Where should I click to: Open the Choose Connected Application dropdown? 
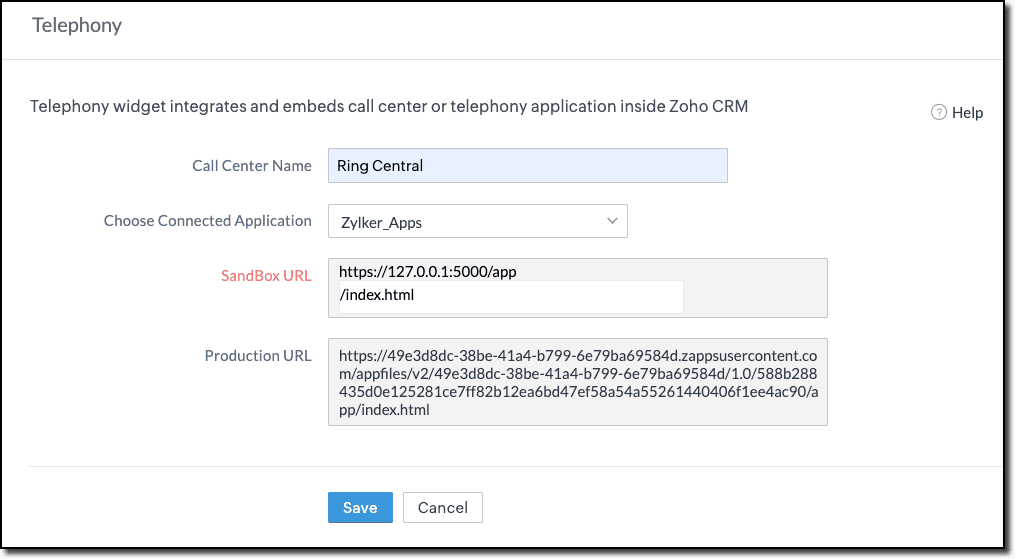477,222
